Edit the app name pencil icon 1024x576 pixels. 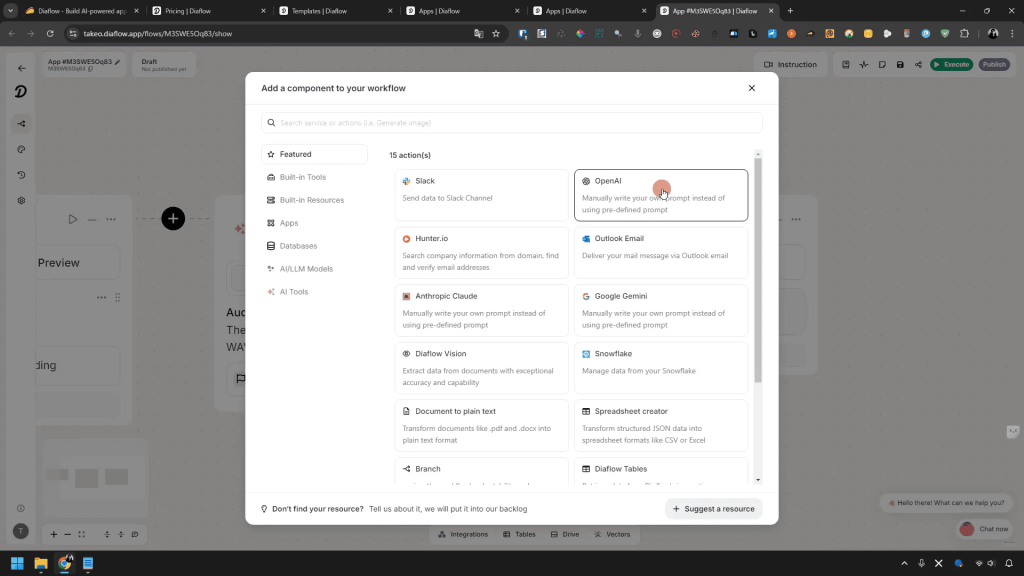[118, 62]
